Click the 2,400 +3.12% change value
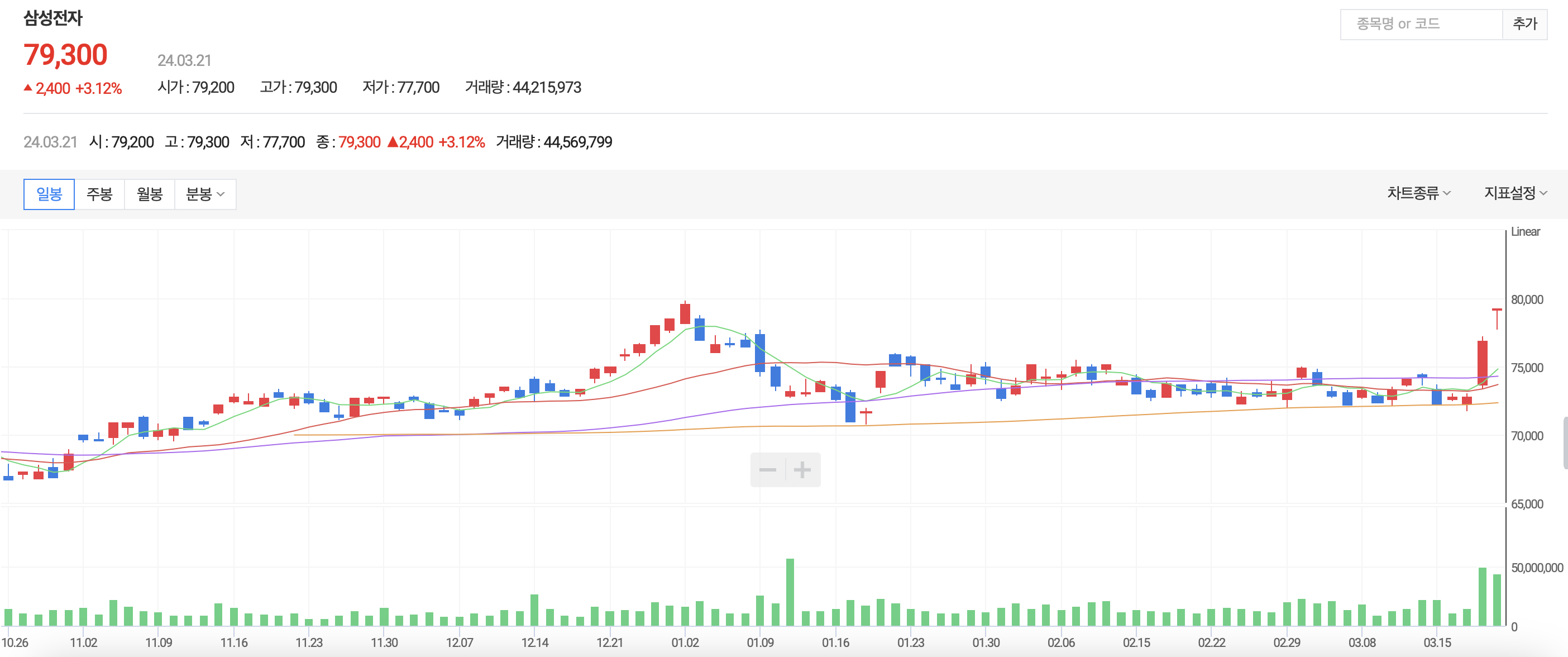Viewport: 1568px width, 657px height. coord(73,88)
